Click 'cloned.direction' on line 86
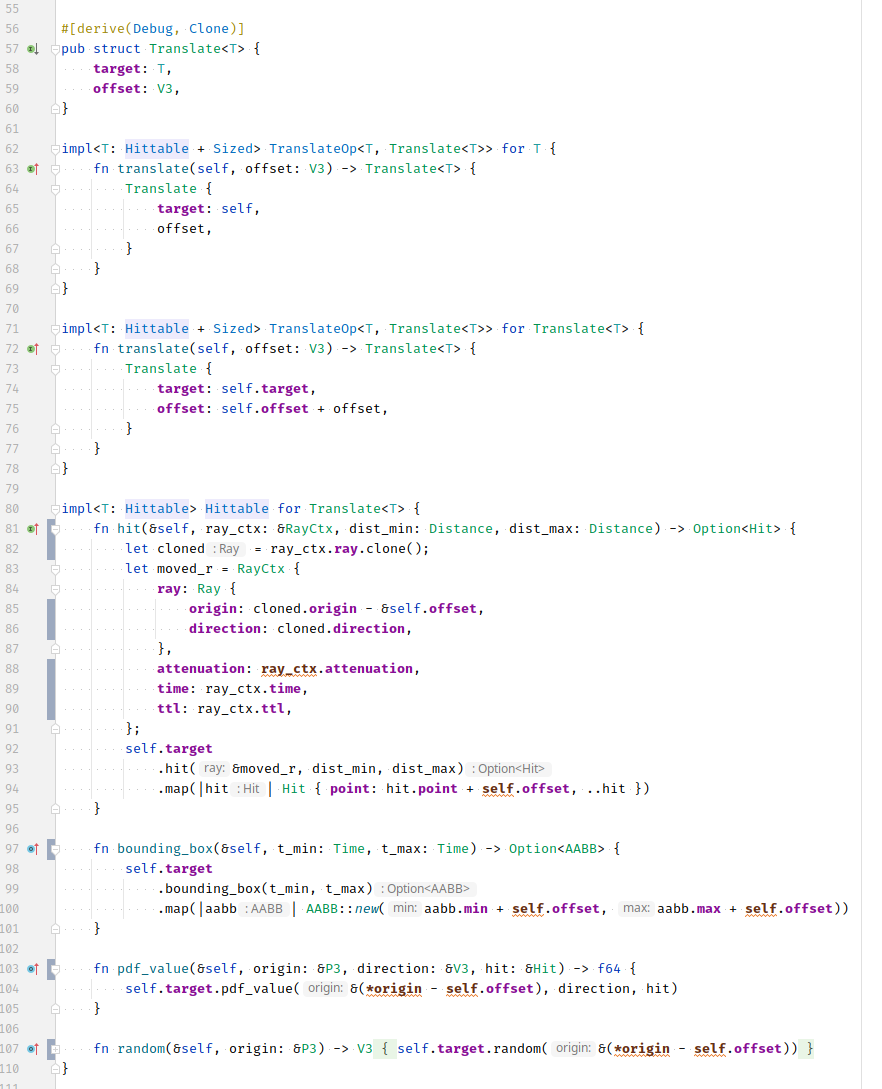This screenshot has height=1089, width=882. coord(341,629)
